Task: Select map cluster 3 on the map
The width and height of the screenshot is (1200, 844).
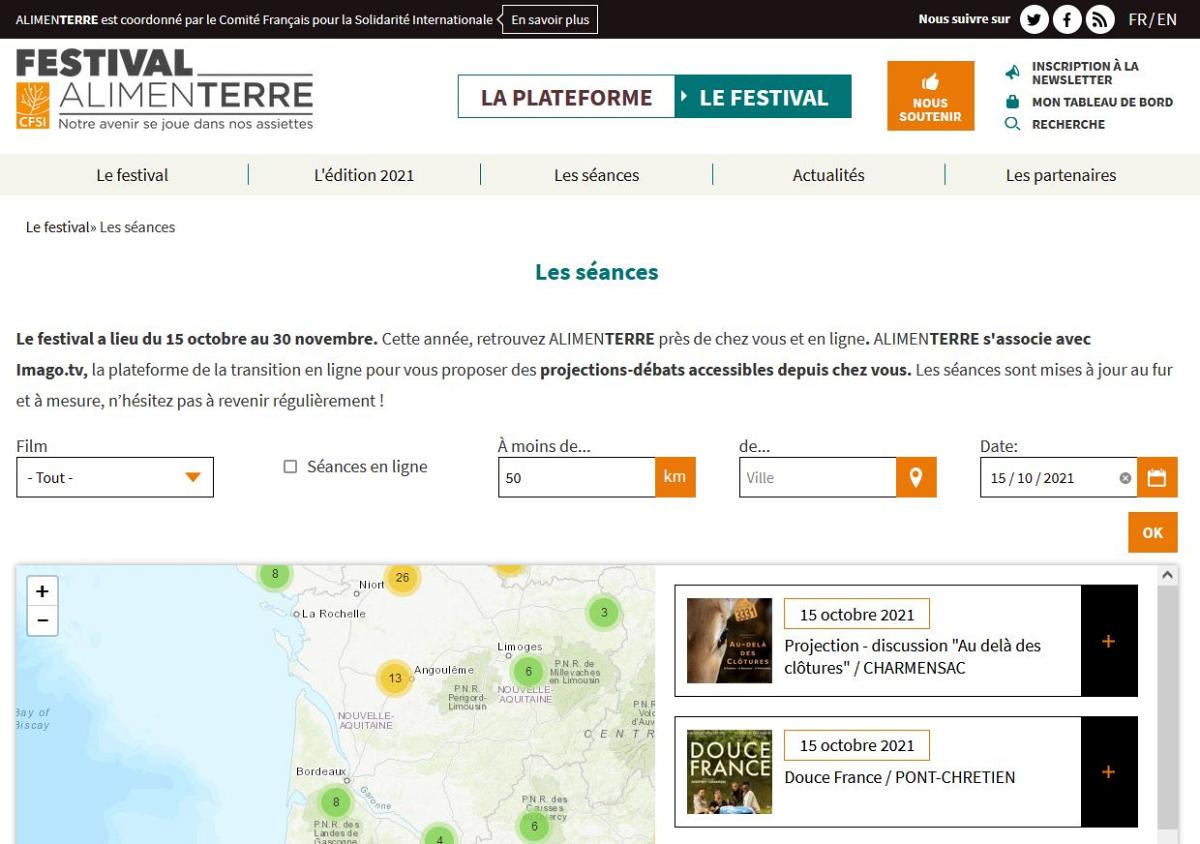Action: point(604,612)
